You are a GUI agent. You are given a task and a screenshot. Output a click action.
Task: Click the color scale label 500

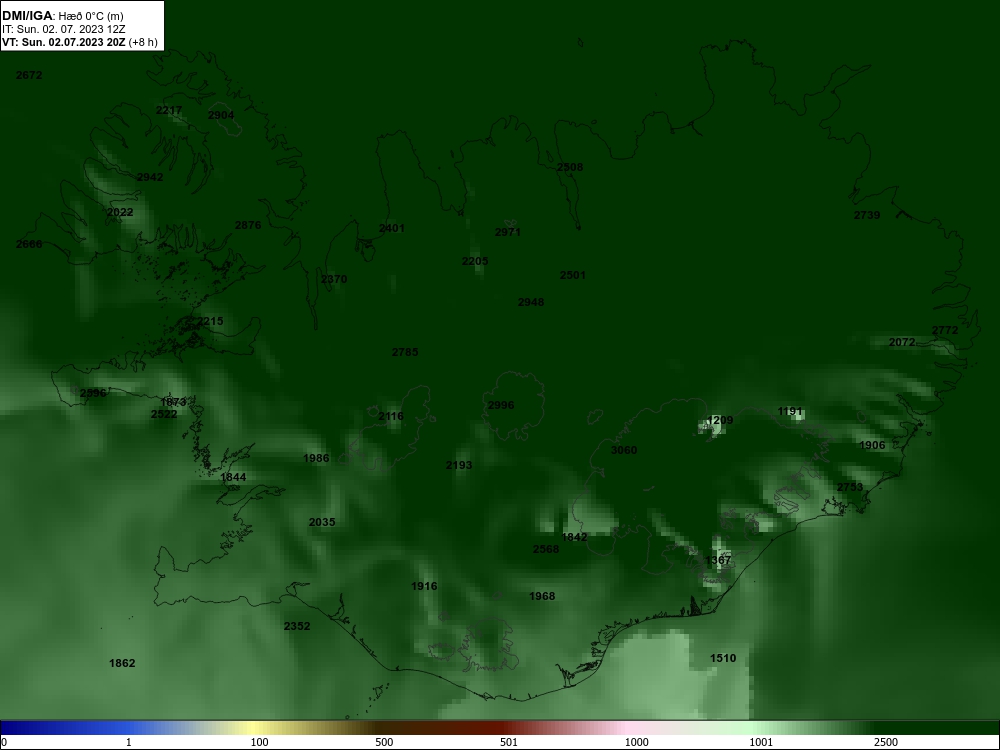385,742
